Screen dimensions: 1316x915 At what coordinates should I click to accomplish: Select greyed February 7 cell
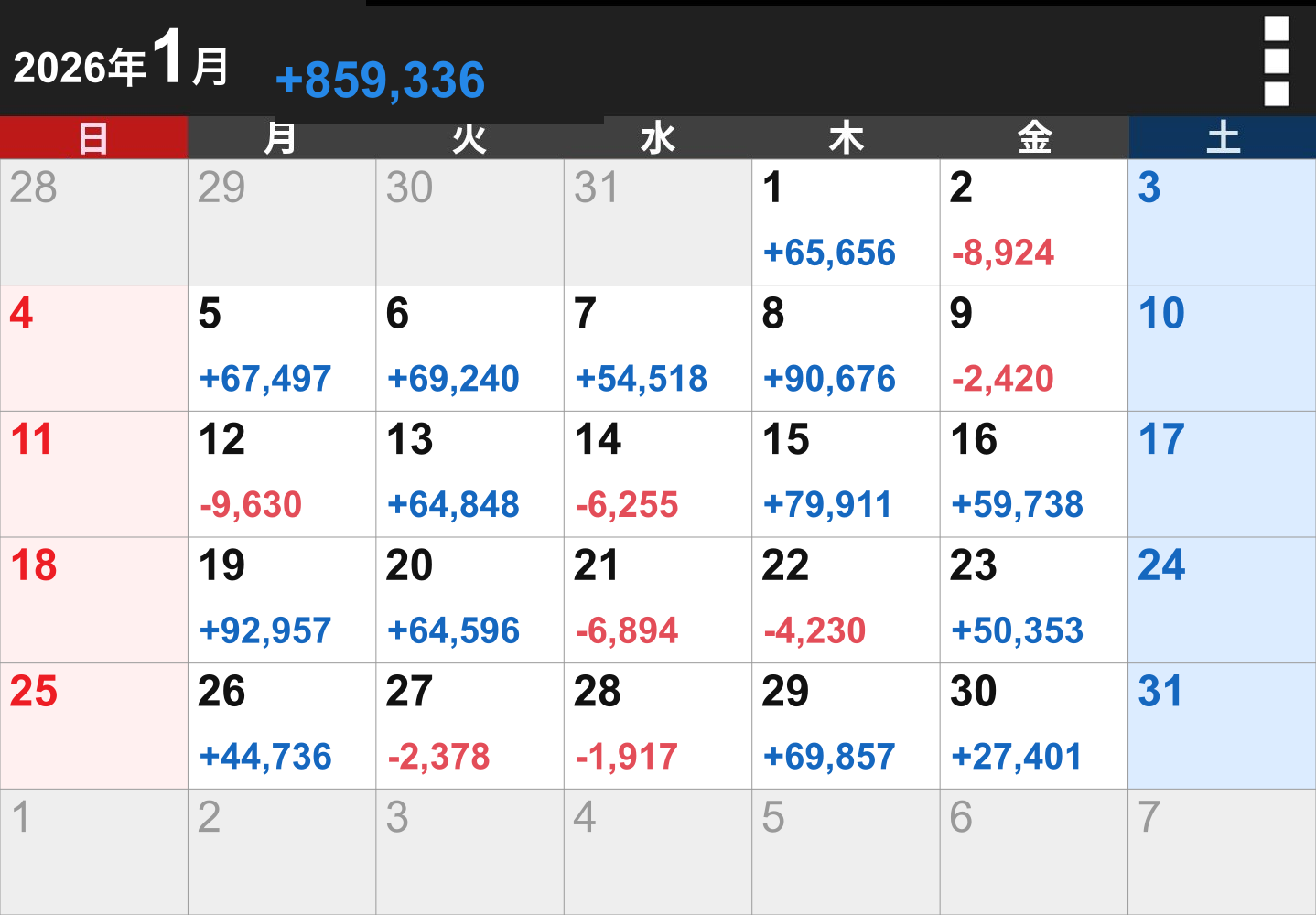1223,852
